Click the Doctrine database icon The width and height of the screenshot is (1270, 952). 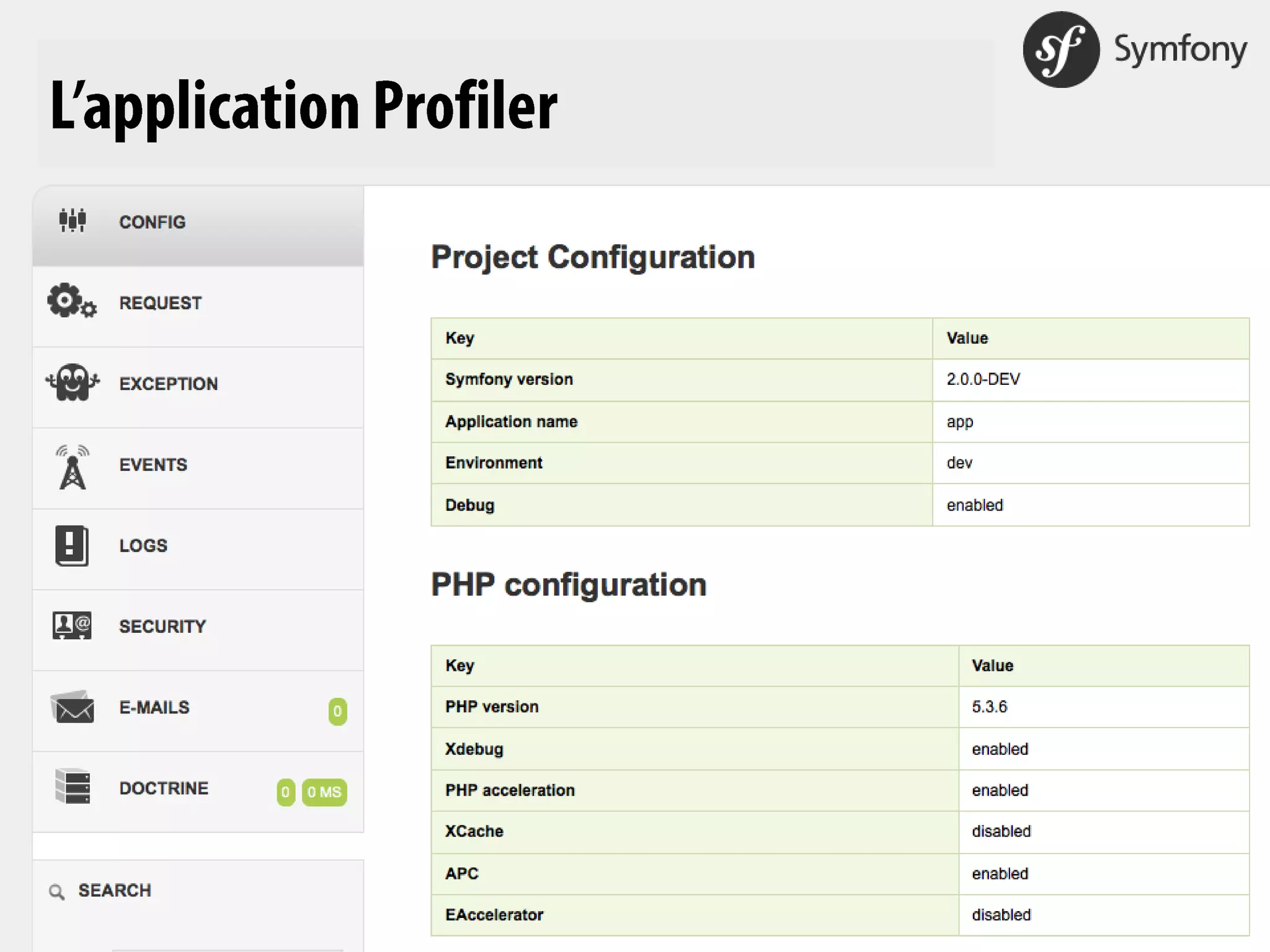tap(73, 787)
